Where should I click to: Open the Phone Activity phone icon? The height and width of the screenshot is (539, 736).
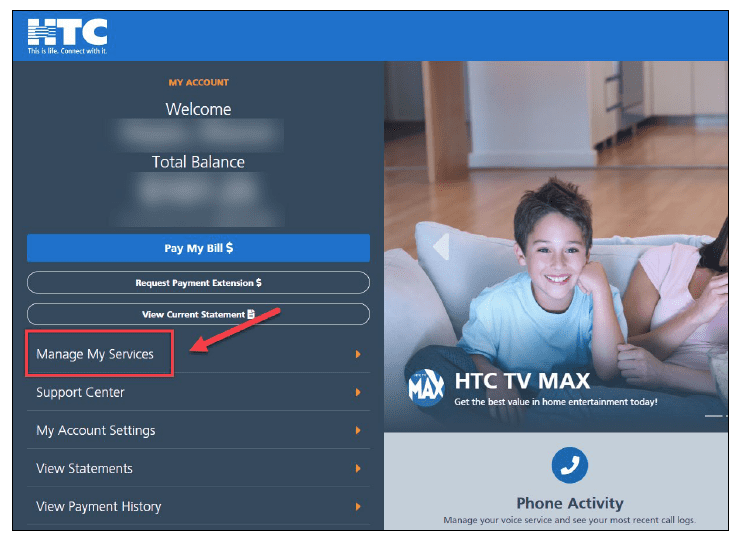(569, 465)
